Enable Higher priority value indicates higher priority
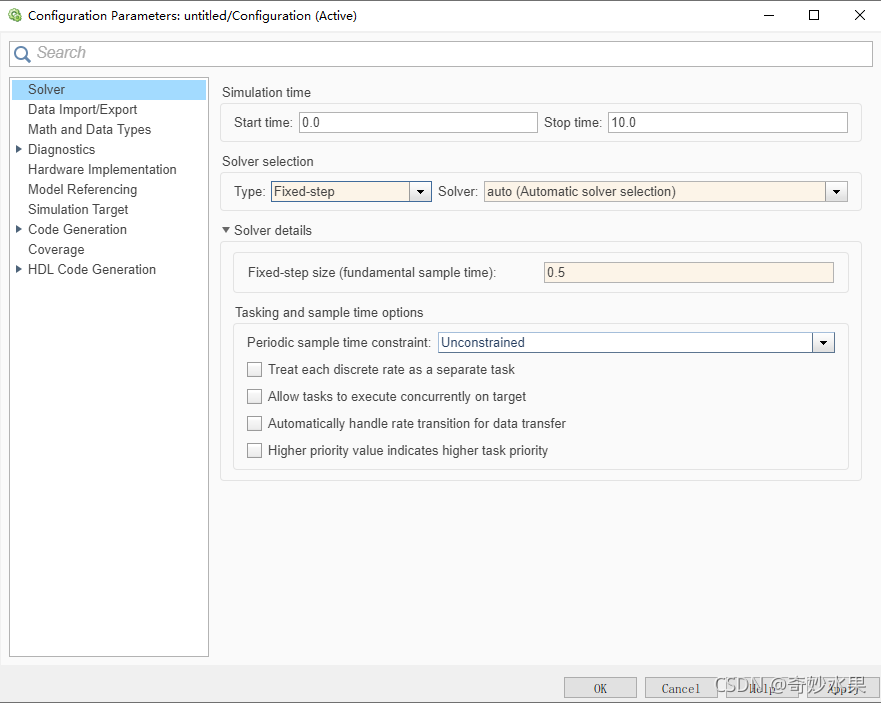This screenshot has height=703, width=881. pos(255,451)
